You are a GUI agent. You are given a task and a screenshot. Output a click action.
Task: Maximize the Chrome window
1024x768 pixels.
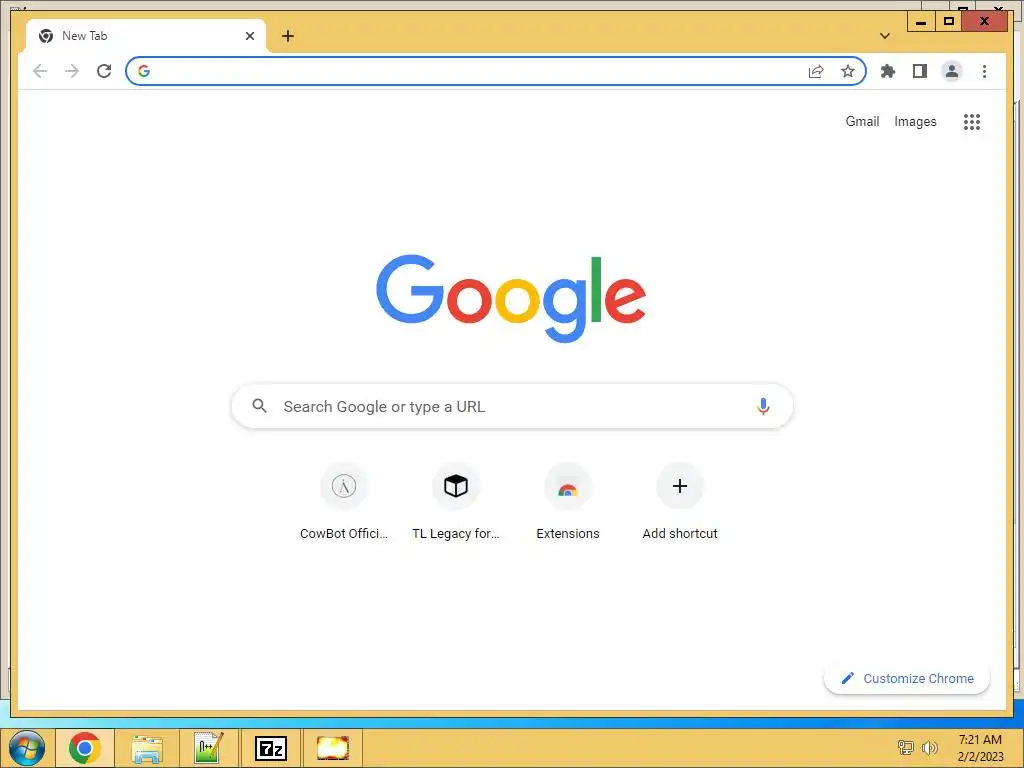949,22
